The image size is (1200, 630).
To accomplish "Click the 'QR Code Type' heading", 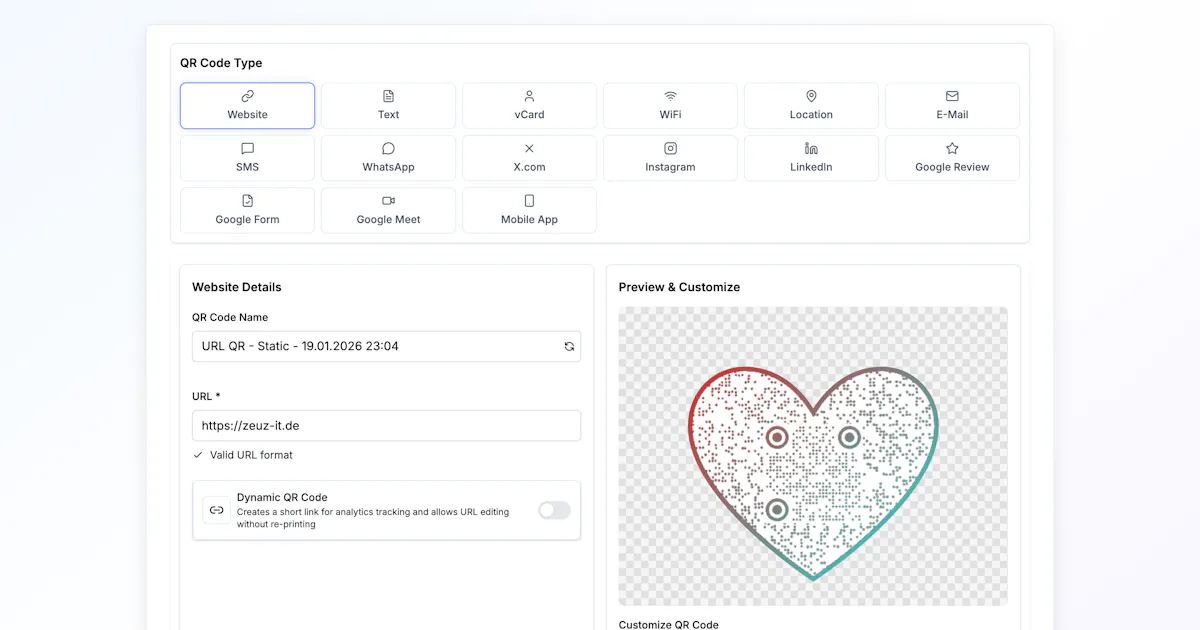I will coord(221,63).
